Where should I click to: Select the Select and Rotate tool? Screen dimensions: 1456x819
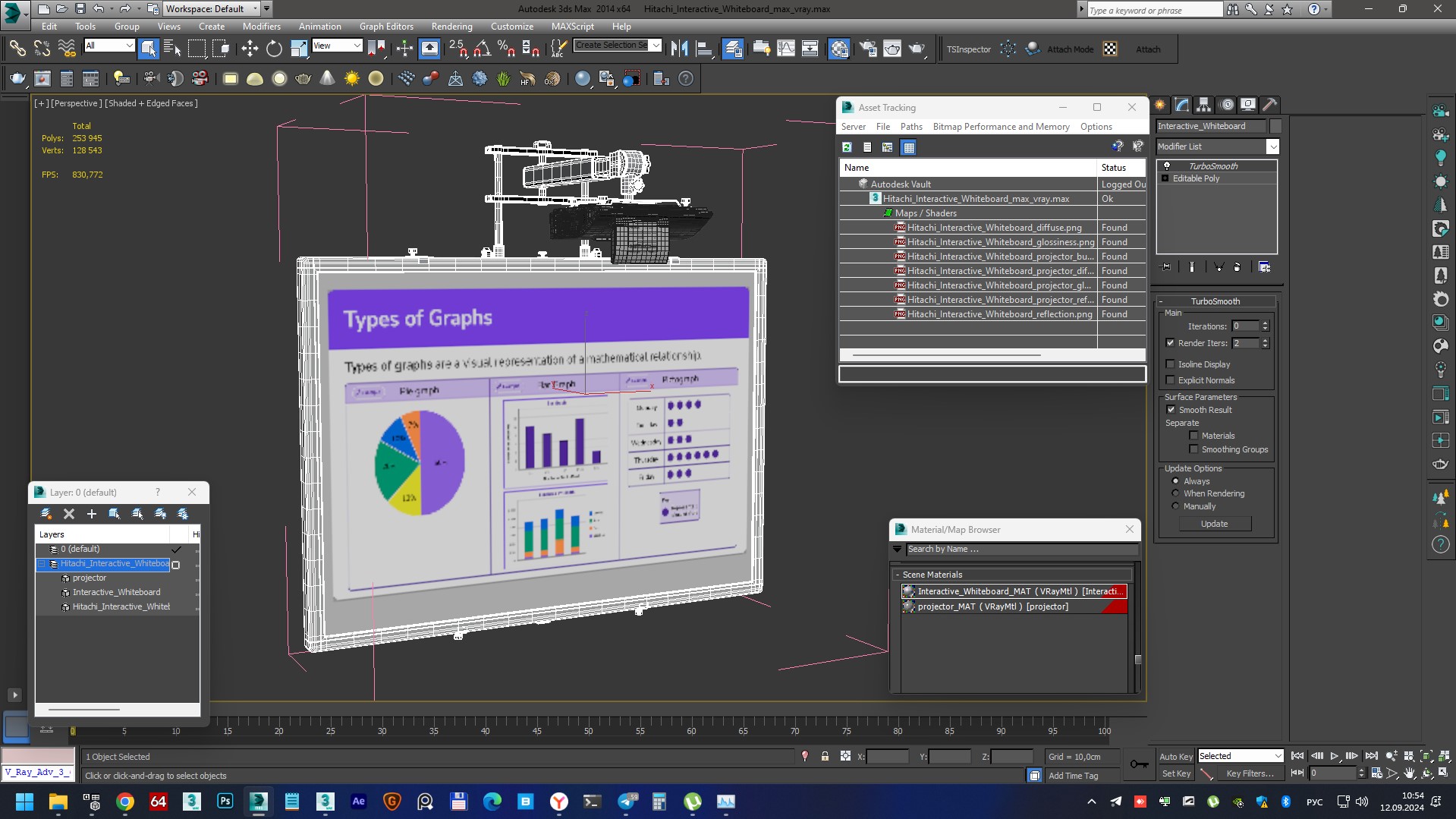coord(274,49)
